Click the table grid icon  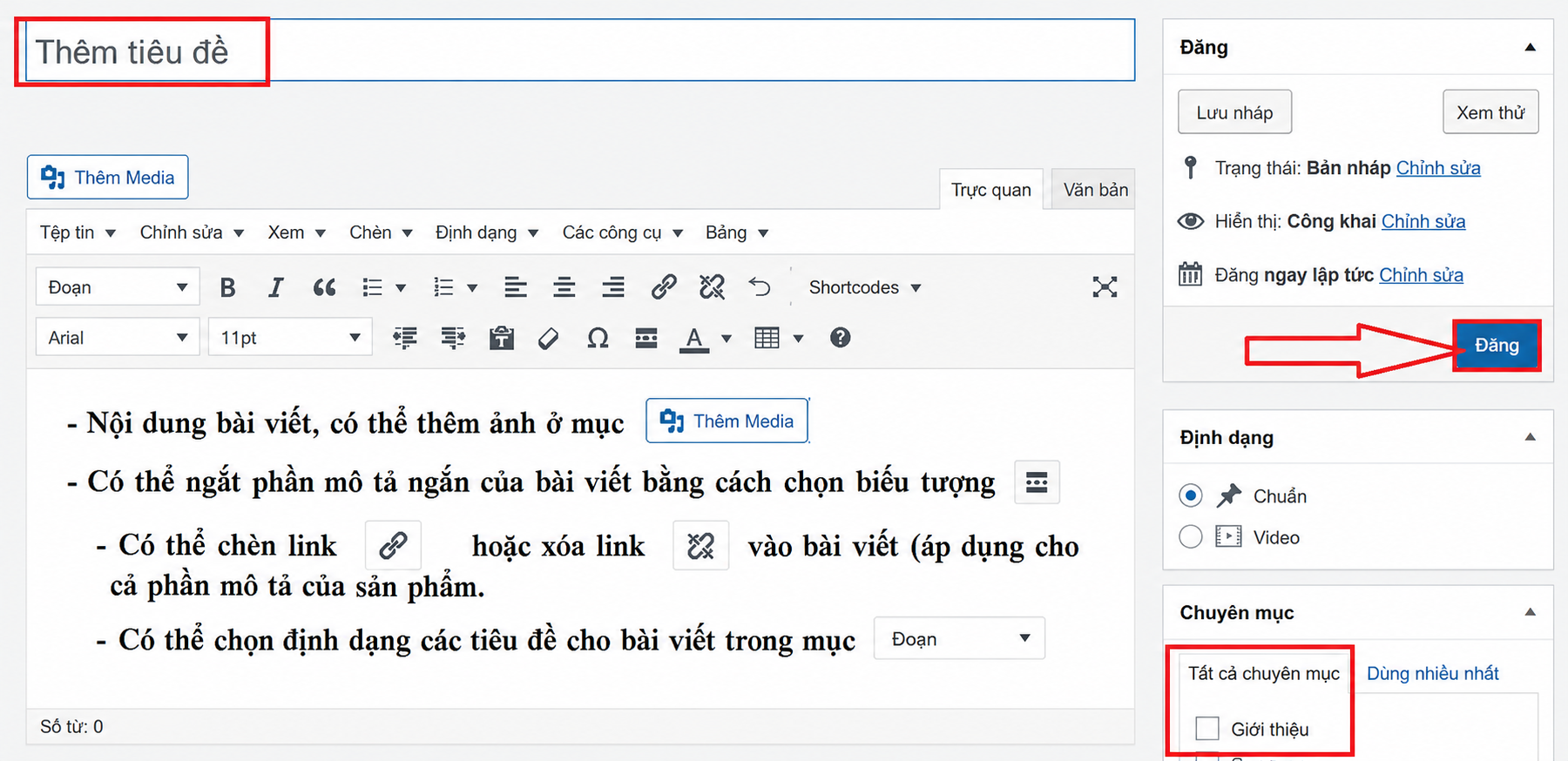point(767,338)
